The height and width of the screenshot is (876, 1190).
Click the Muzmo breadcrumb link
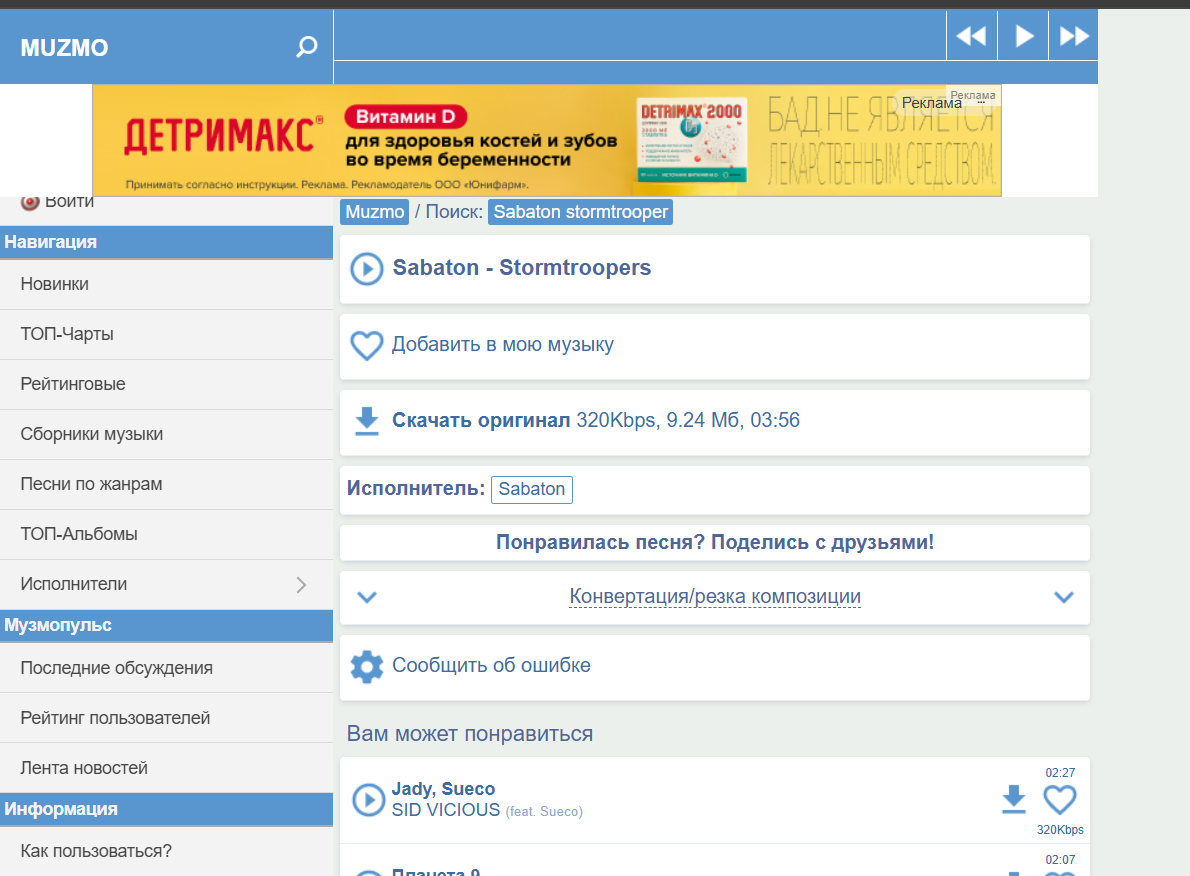tap(375, 212)
